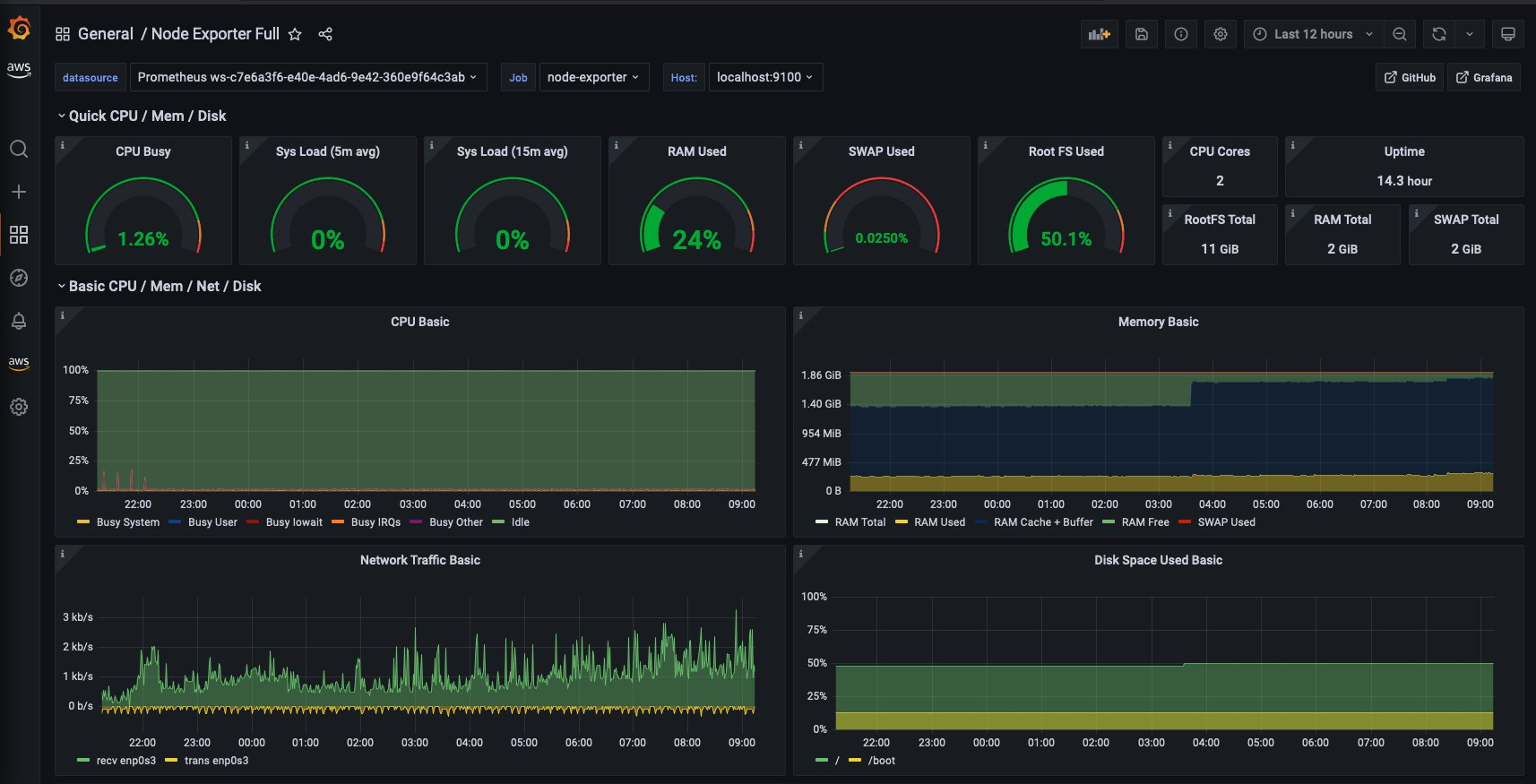Image resolution: width=1536 pixels, height=784 pixels.
Task: Click the lower AWS data sources icon
Action: [19, 363]
